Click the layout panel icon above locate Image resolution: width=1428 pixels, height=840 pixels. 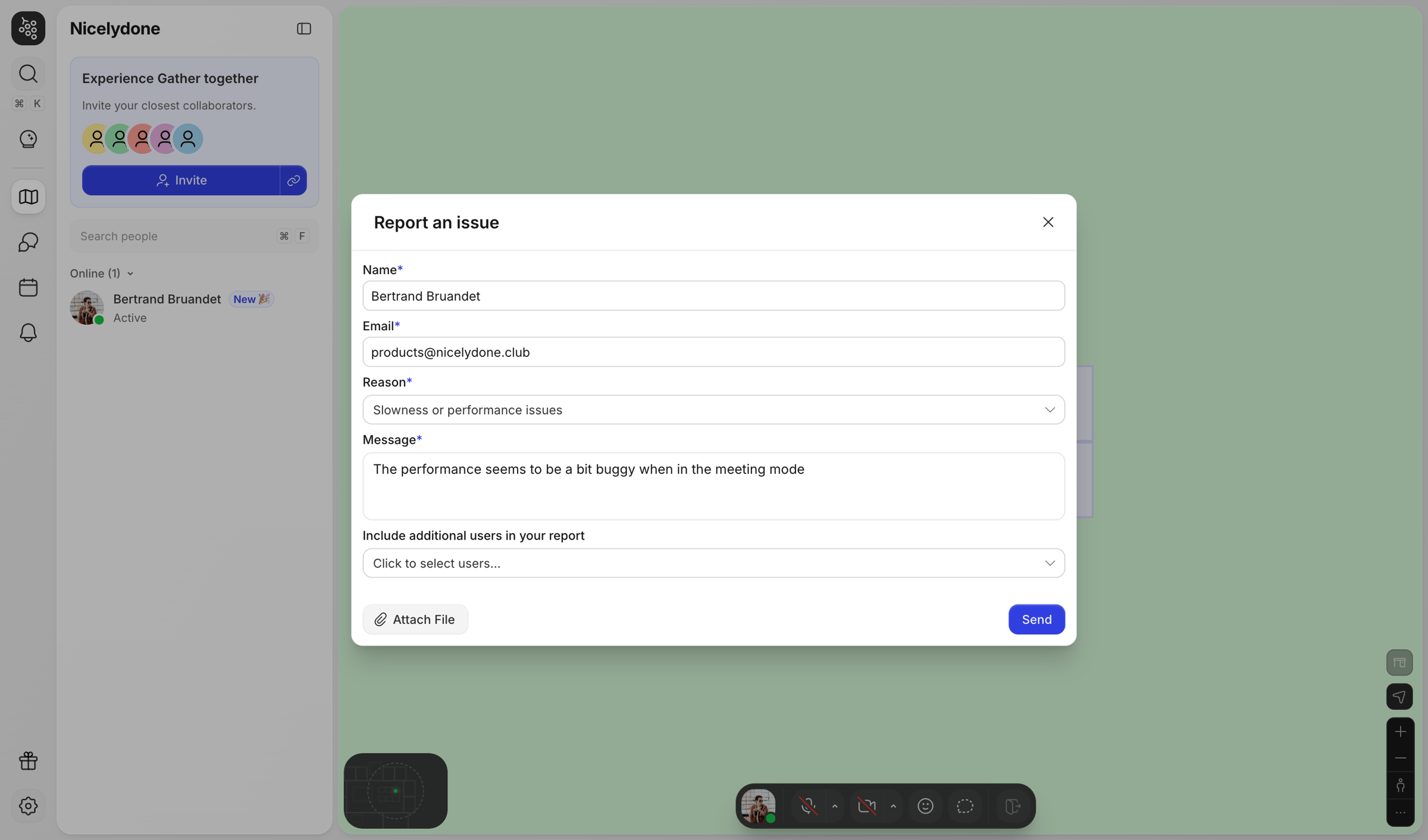pyautogui.click(x=1399, y=663)
